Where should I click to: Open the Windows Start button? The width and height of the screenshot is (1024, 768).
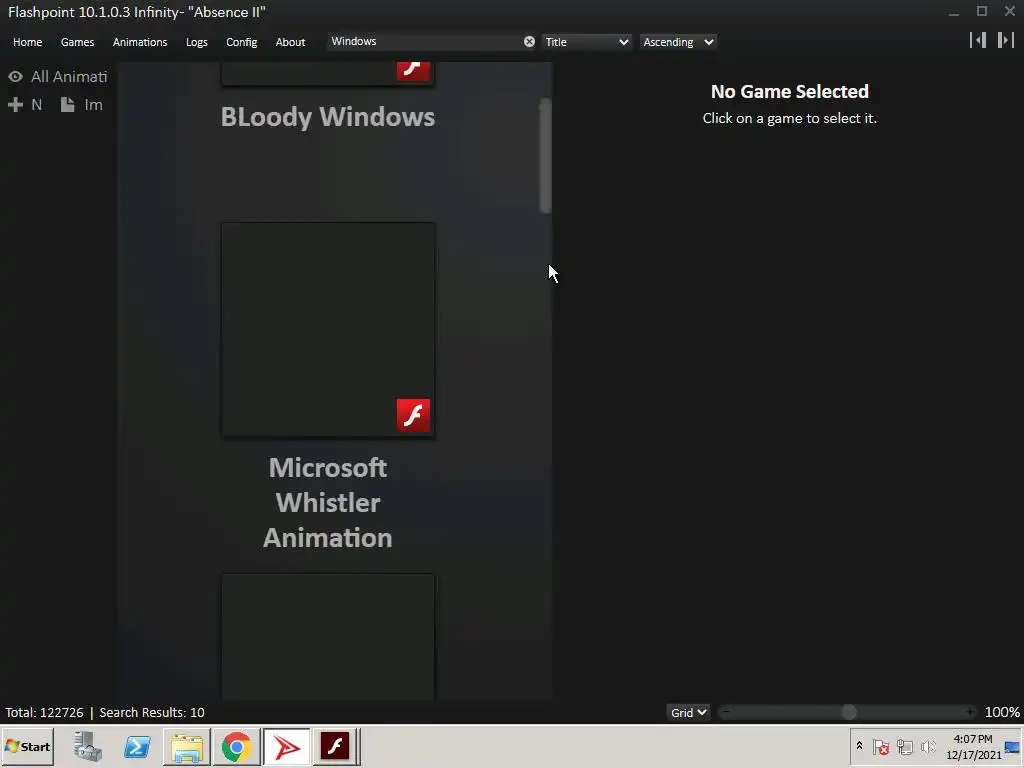pyautogui.click(x=27, y=746)
